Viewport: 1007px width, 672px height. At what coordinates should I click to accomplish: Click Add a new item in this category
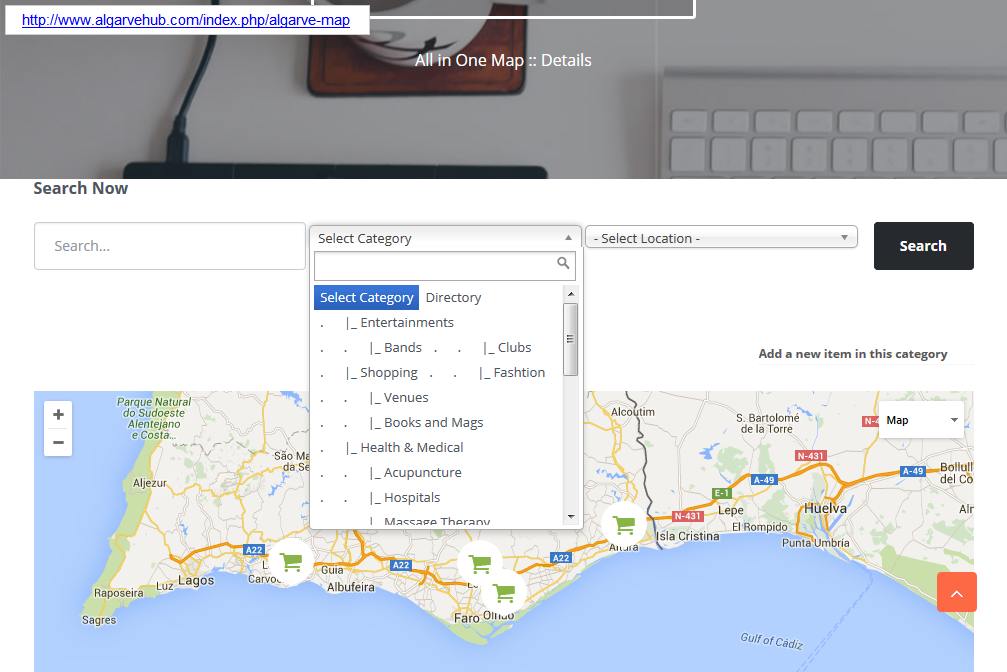pos(852,353)
